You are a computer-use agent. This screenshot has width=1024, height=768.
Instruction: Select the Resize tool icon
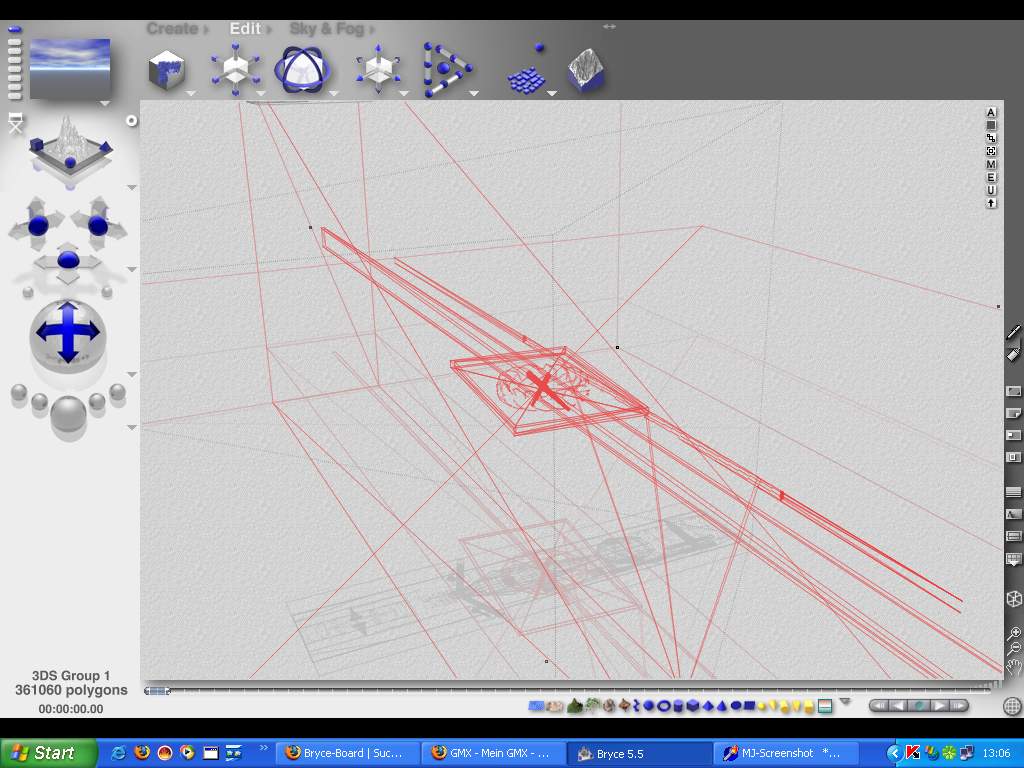click(x=236, y=69)
